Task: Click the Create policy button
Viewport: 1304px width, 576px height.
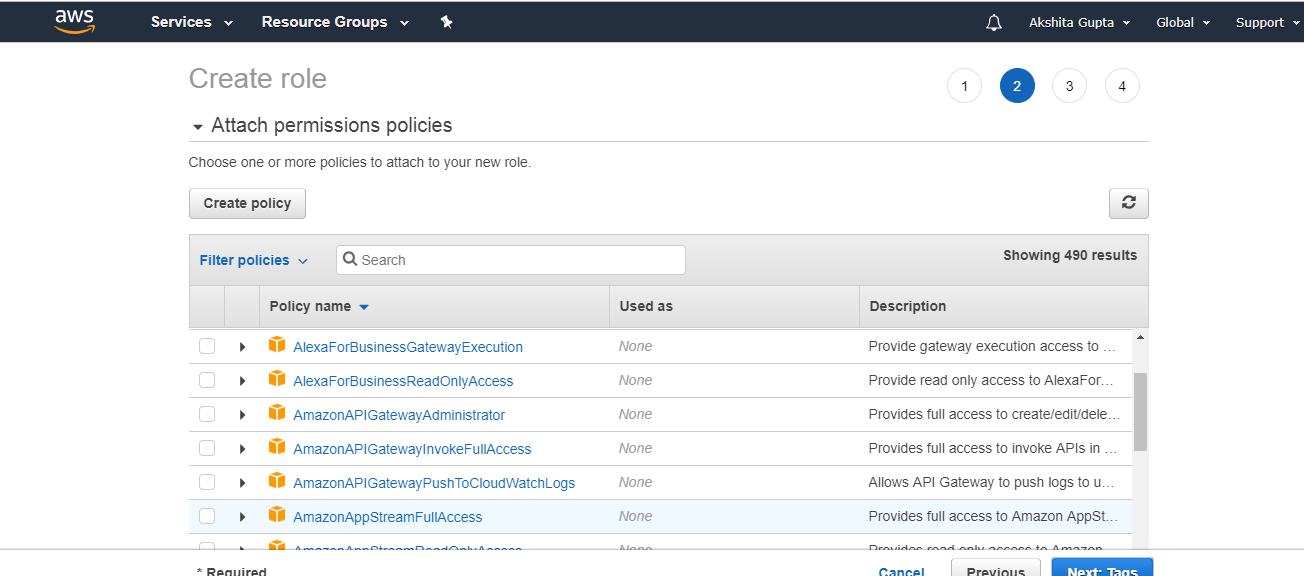Action: tap(247, 203)
